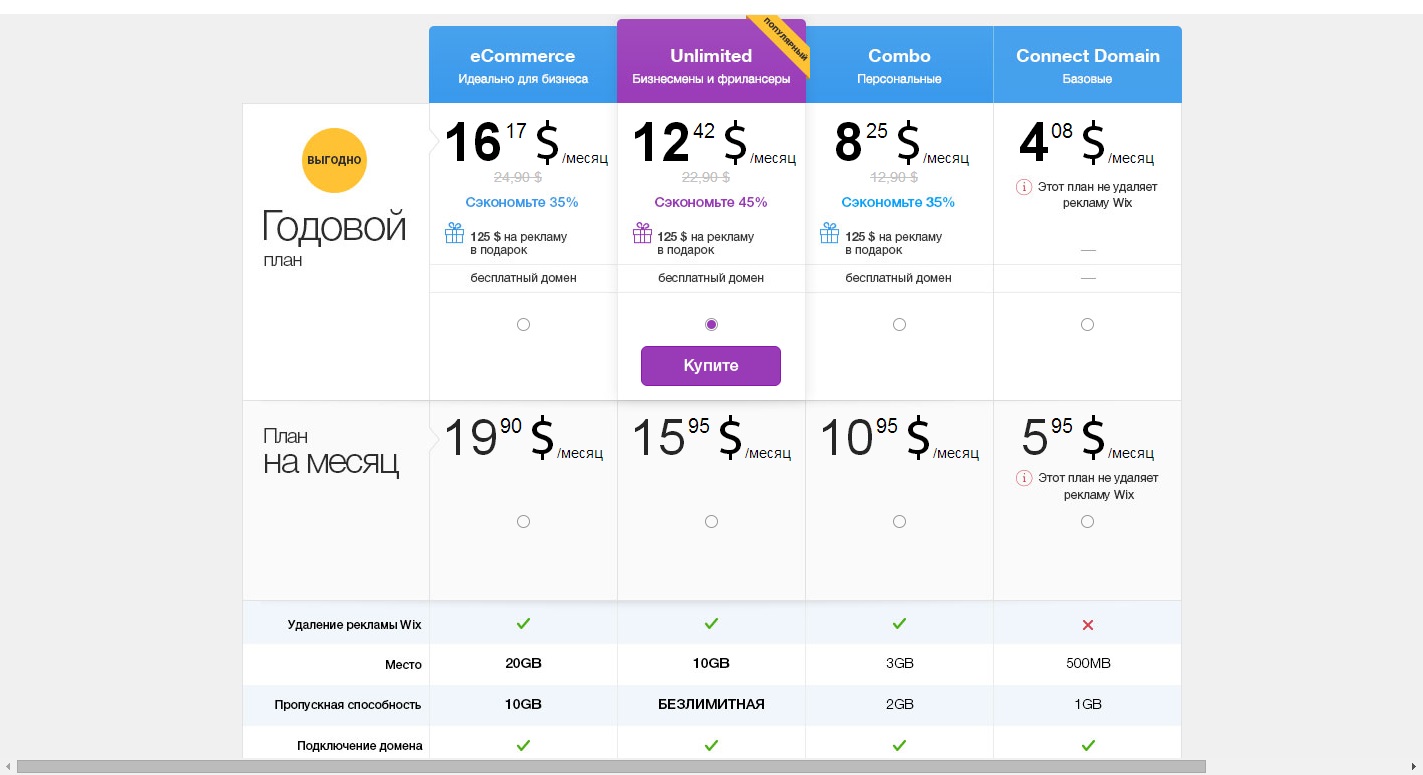The height and width of the screenshot is (775, 1423).
Task: Click the 12.42 $ yearly Unlimited price
Action: click(714, 143)
